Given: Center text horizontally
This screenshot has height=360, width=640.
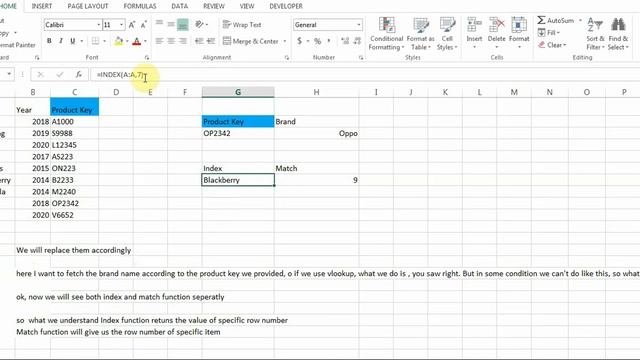Looking at the screenshot, I should 171,41.
